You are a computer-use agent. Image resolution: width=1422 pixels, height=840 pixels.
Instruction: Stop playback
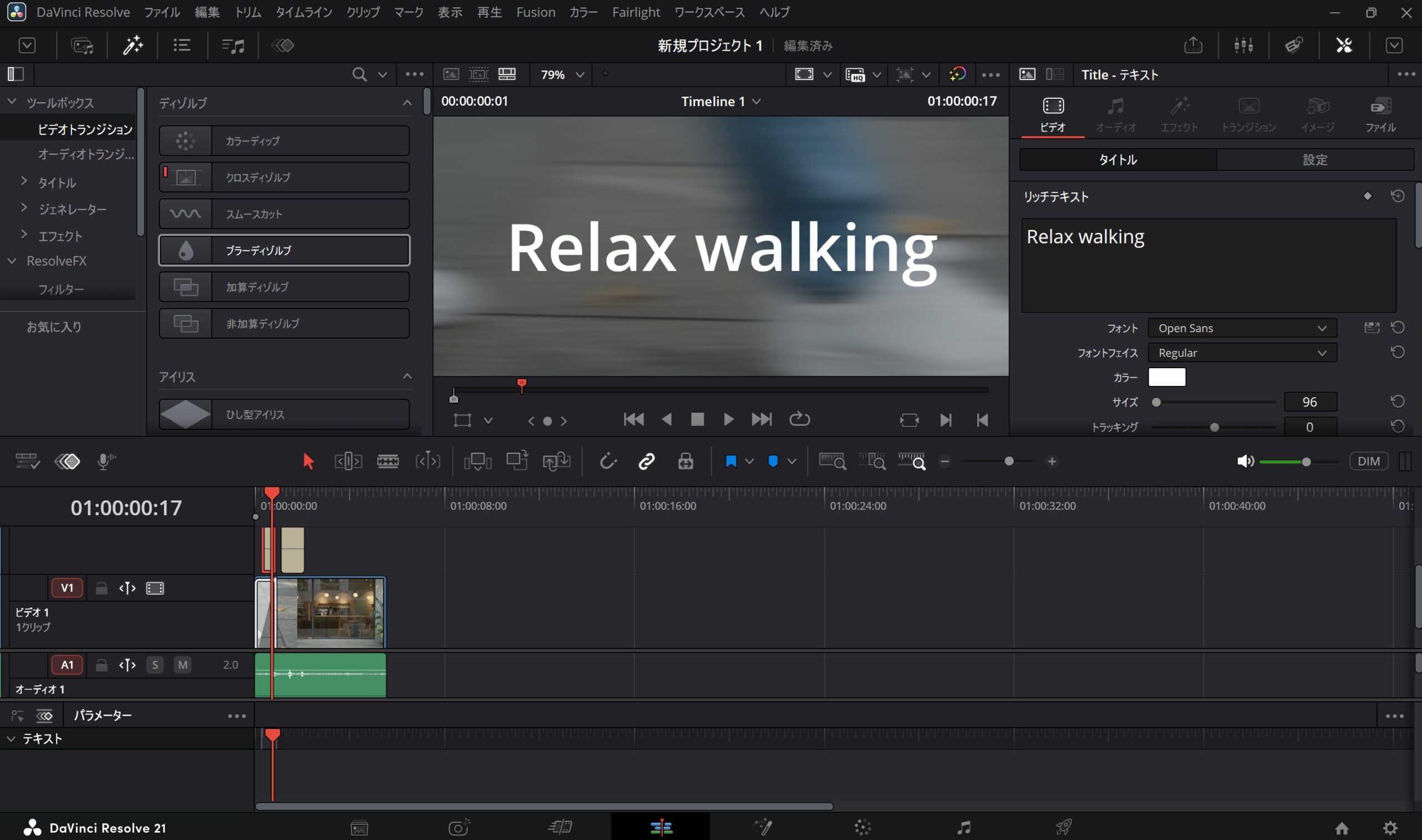point(697,419)
